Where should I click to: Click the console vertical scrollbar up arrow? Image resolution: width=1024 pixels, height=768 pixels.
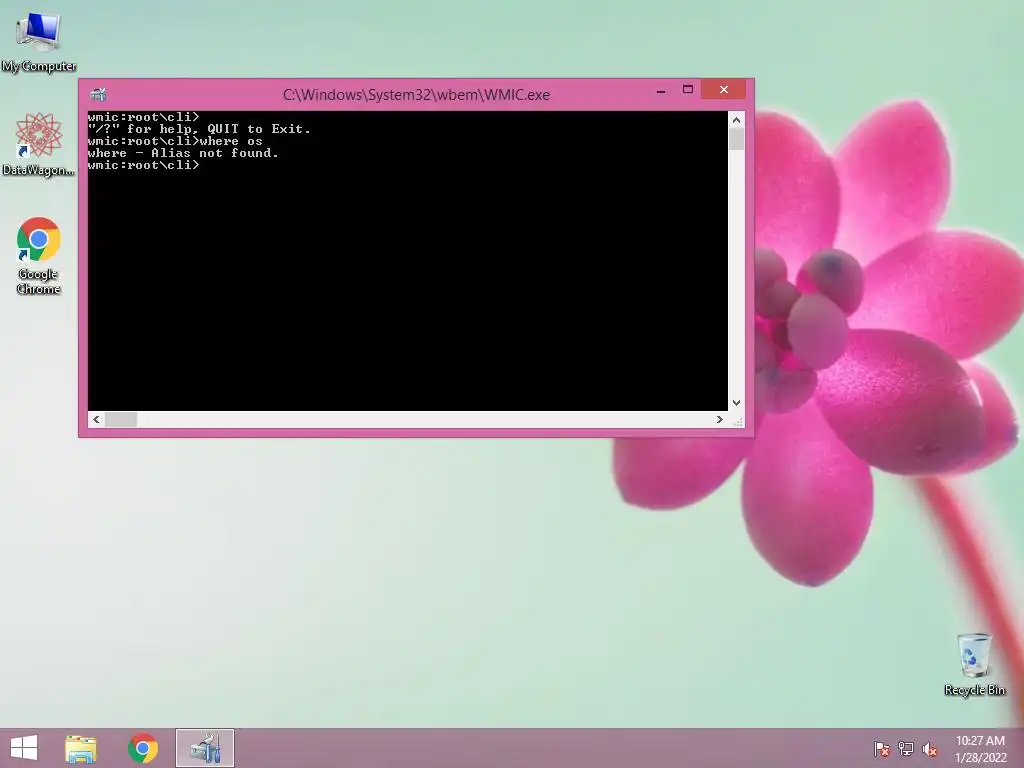tap(737, 120)
